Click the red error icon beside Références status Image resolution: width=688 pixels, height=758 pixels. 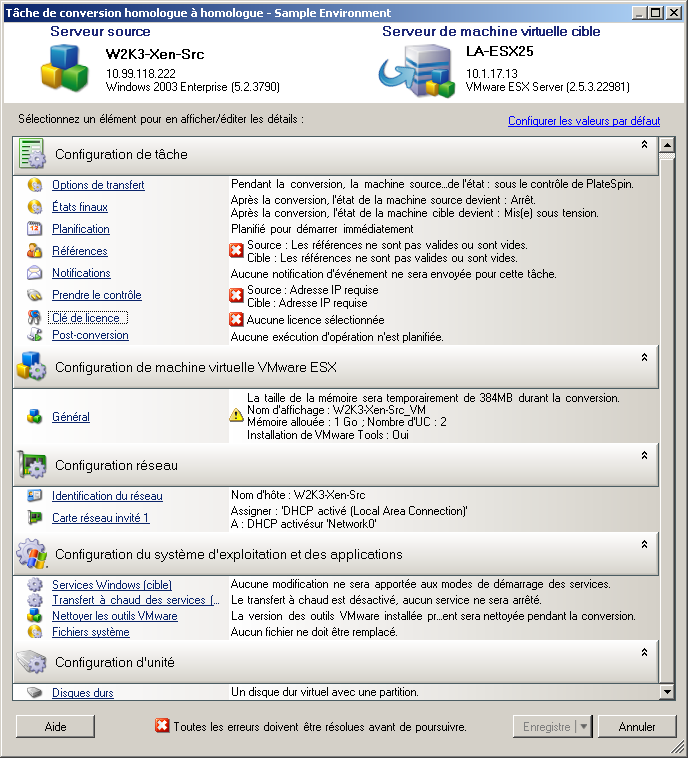236,250
